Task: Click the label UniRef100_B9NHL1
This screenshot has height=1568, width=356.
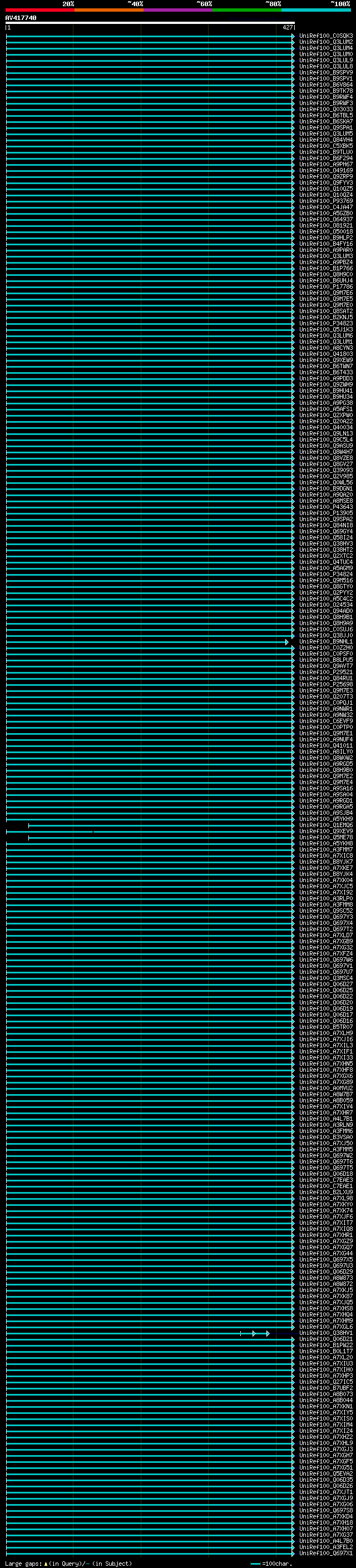Action: coord(326,641)
